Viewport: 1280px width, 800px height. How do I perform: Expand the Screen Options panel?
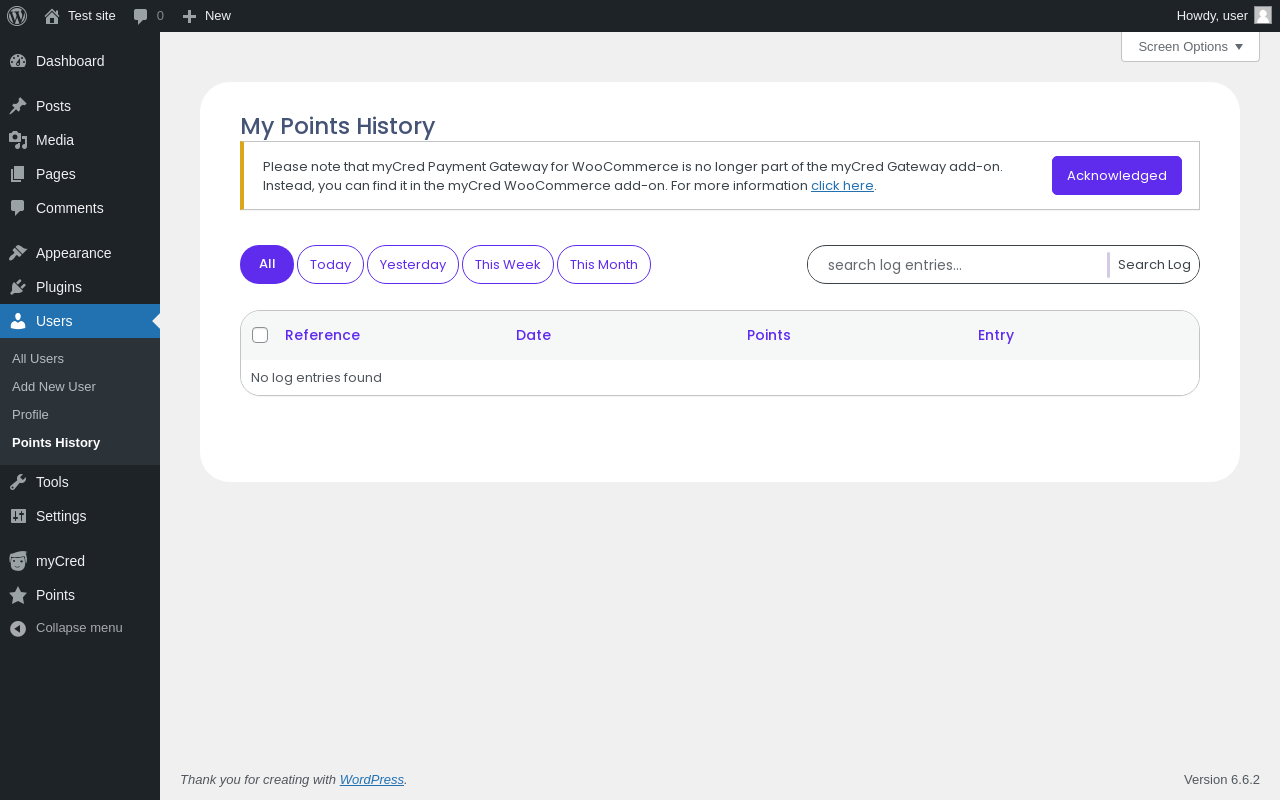click(1190, 47)
